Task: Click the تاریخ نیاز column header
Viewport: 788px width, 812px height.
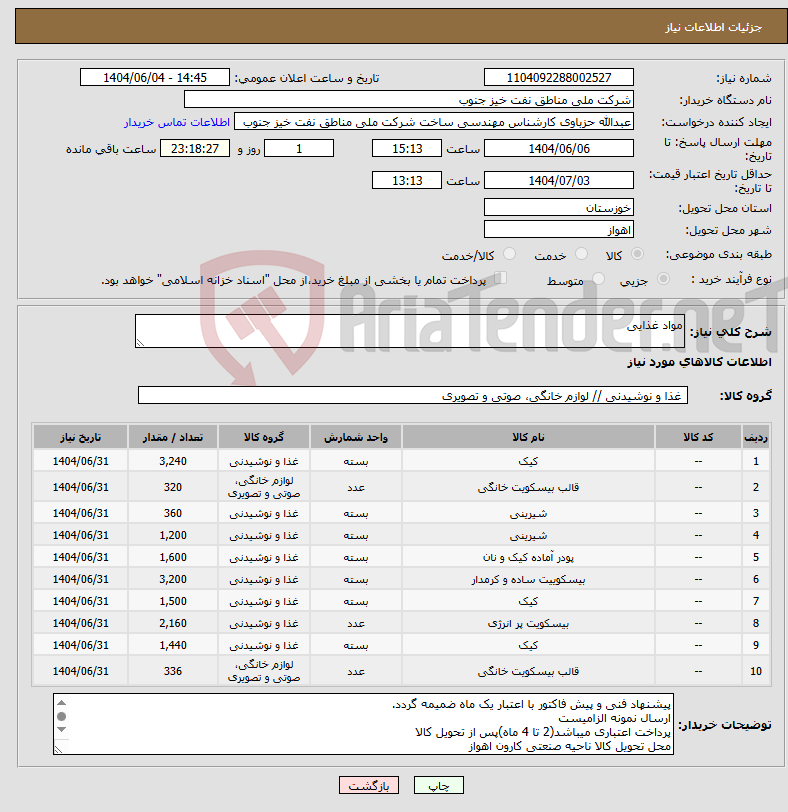Action: 80,437
